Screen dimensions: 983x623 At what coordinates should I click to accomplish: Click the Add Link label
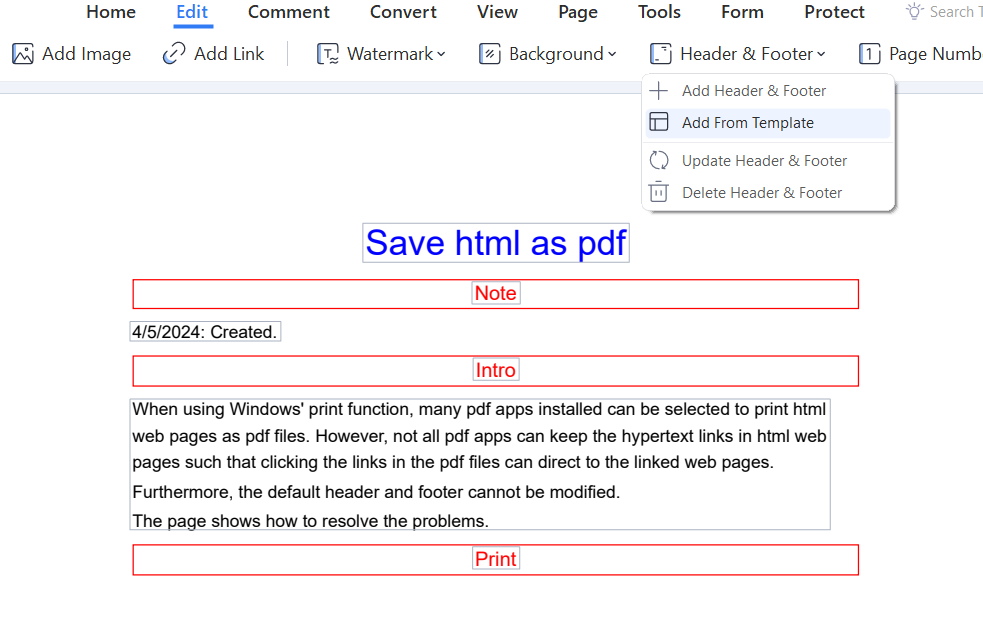coord(229,54)
